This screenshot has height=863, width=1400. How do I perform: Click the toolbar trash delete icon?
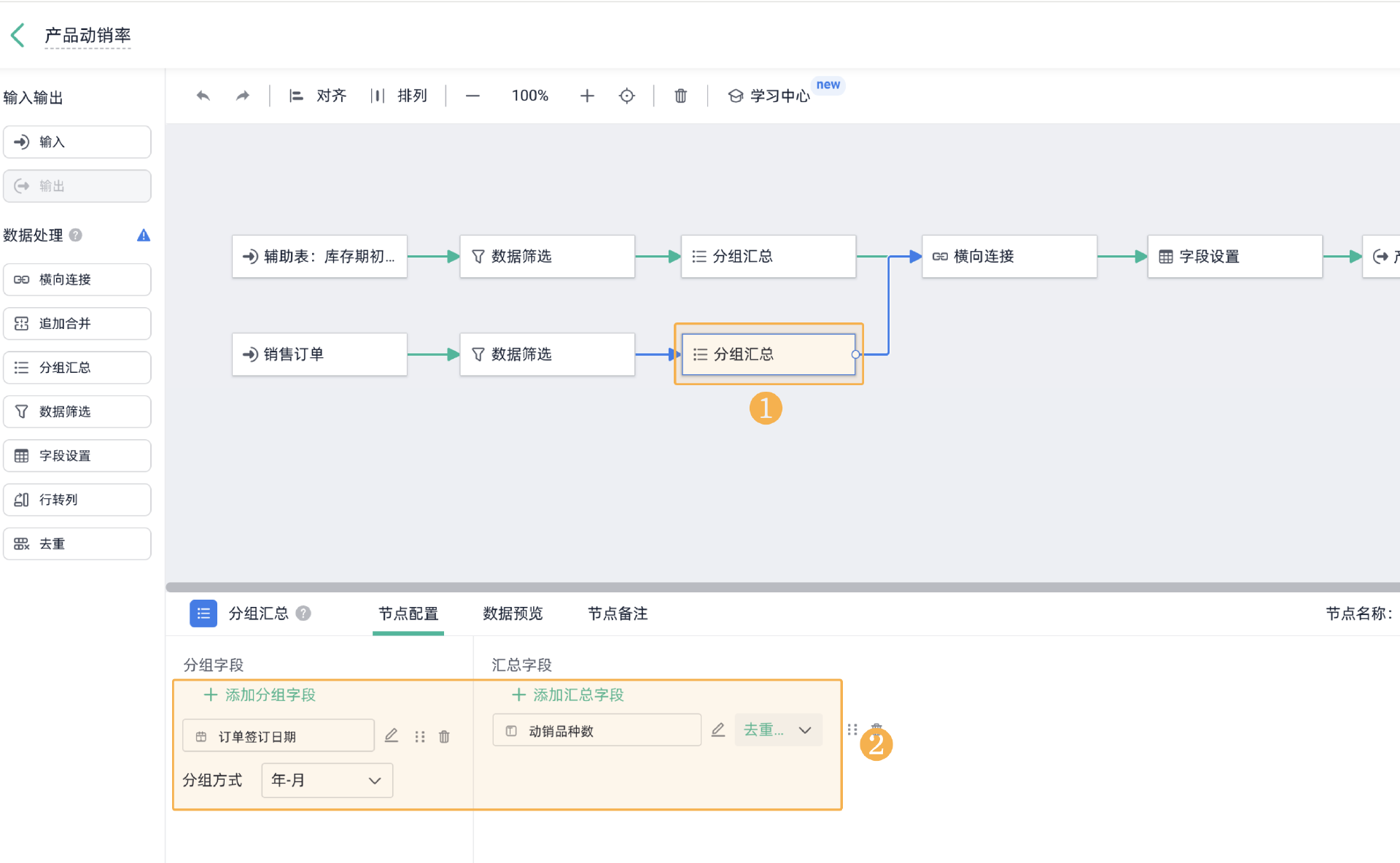(680, 96)
